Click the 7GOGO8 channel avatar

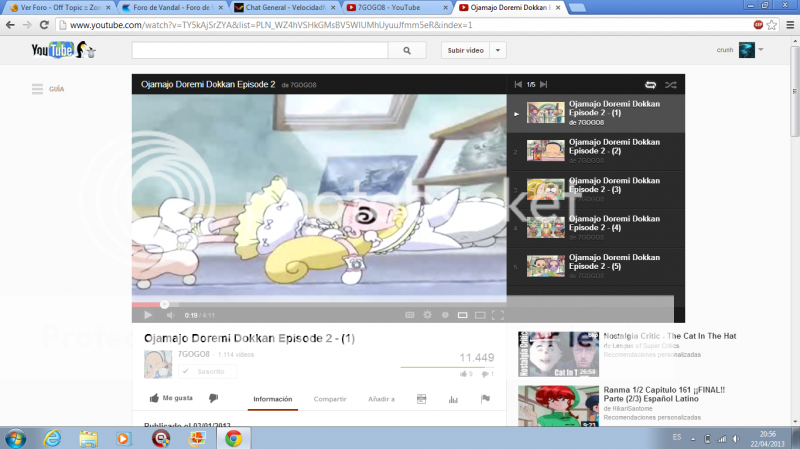click(x=158, y=364)
